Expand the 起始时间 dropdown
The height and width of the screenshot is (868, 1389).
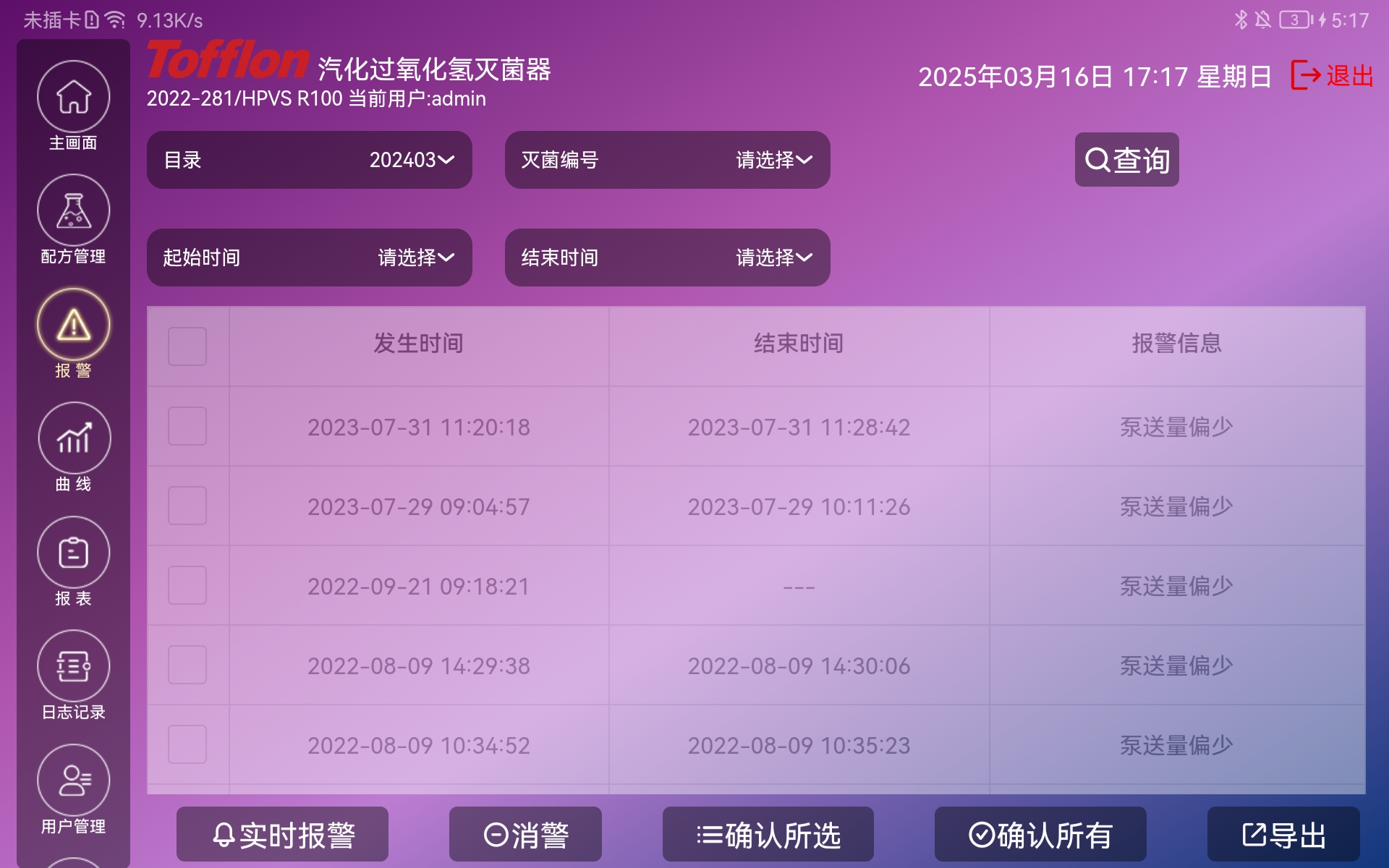tap(310, 258)
